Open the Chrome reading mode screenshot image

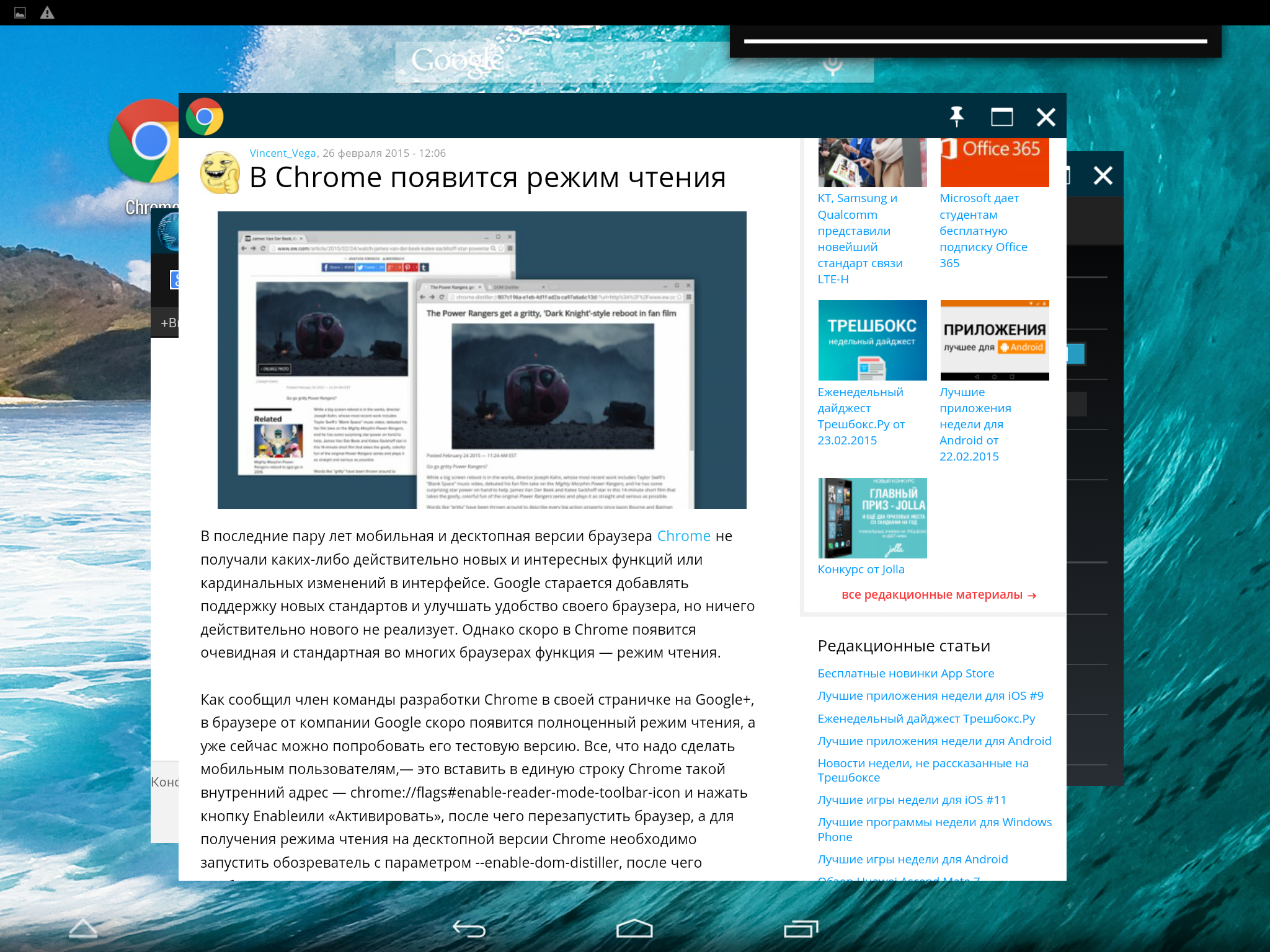click(x=482, y=360)
